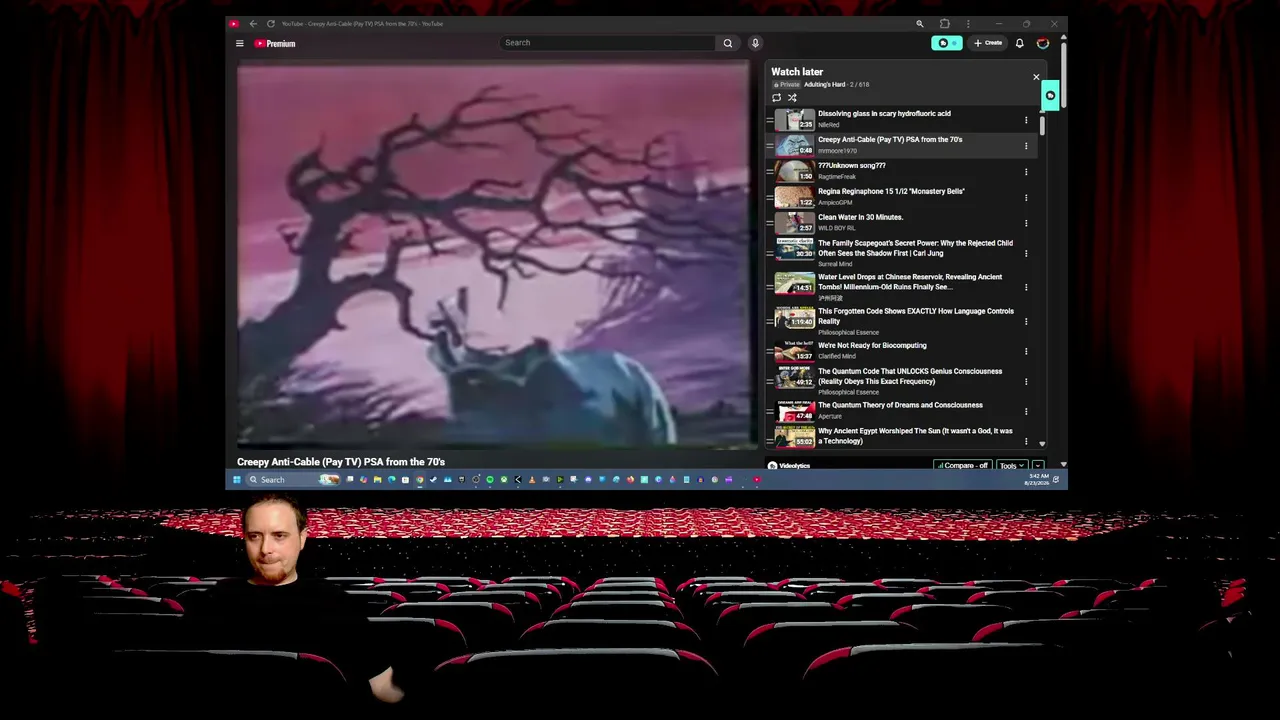Screen dimensions: 1280x720
Task: Open the browser three-dot menu
Action: 968,23
